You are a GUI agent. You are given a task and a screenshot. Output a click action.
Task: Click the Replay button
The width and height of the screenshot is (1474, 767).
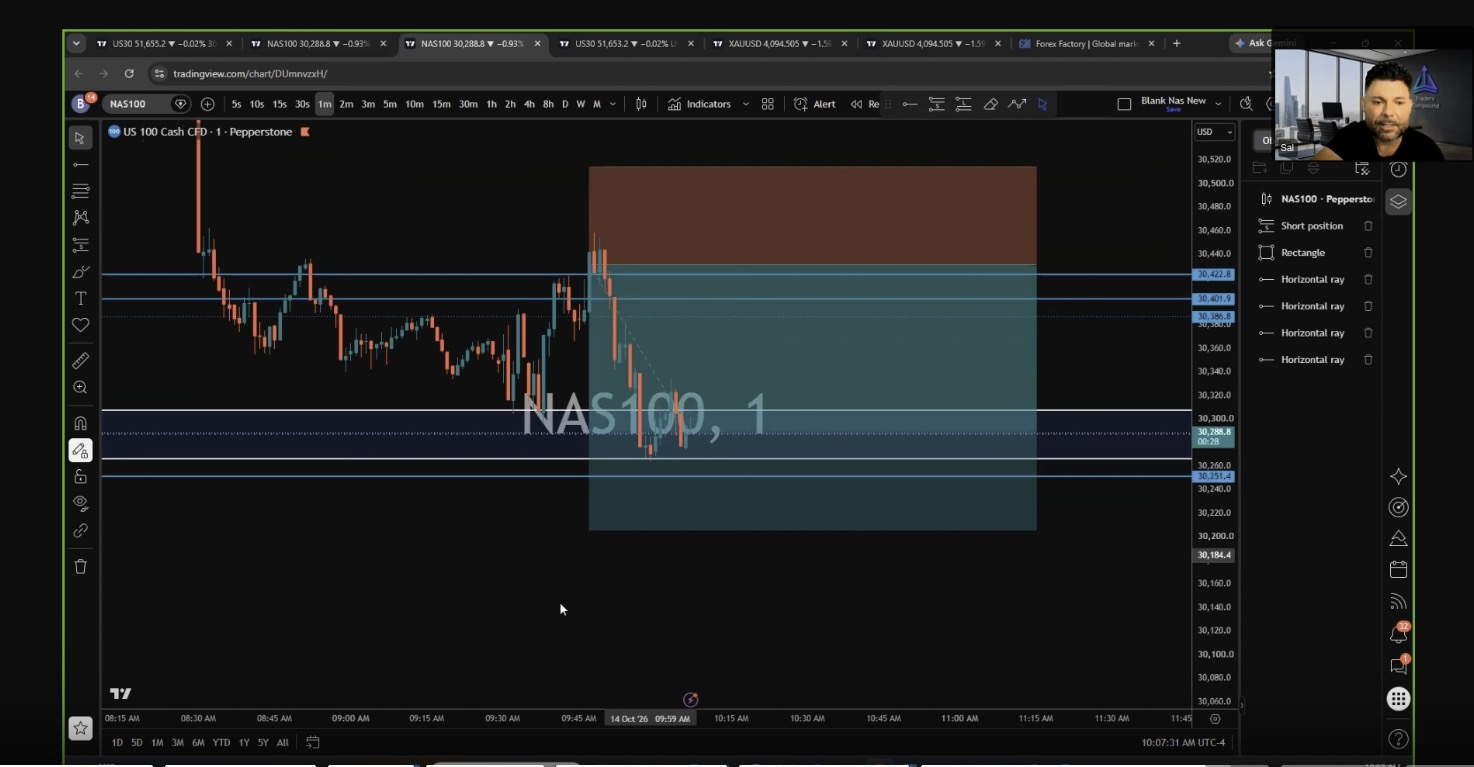click(864, 104)
